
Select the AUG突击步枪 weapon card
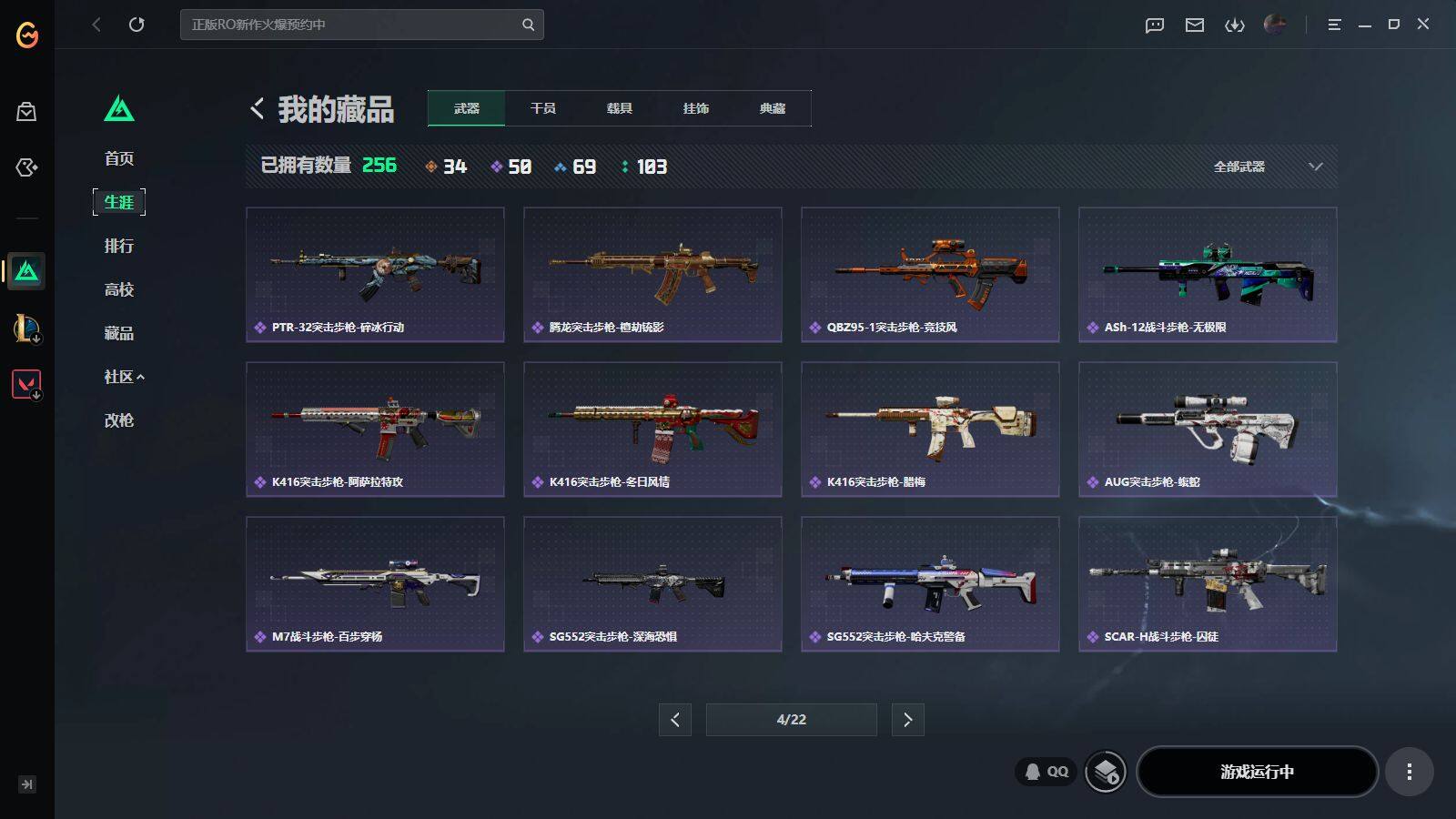1208,430
